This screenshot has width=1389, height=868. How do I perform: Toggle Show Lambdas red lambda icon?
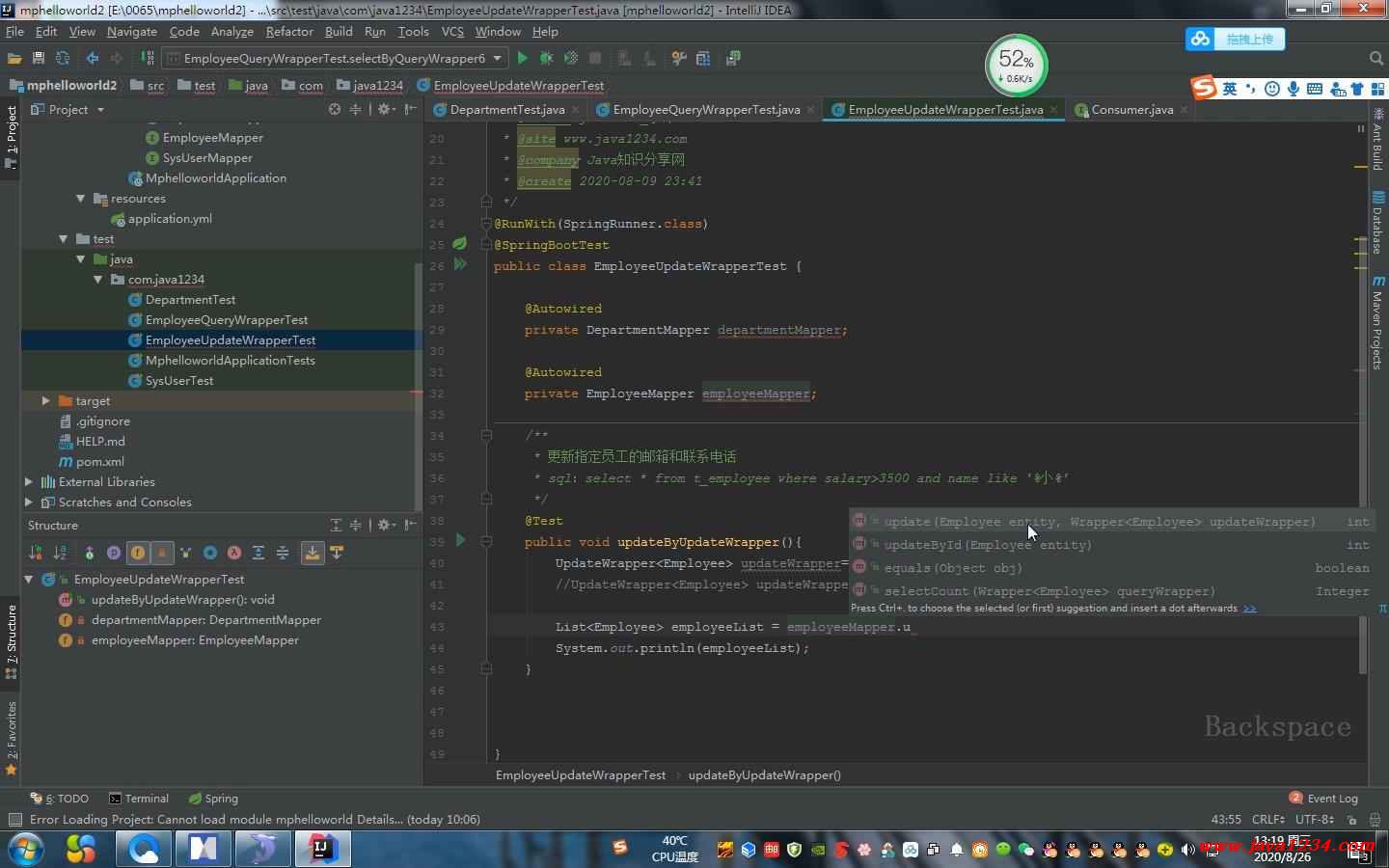tap(234, 553)
